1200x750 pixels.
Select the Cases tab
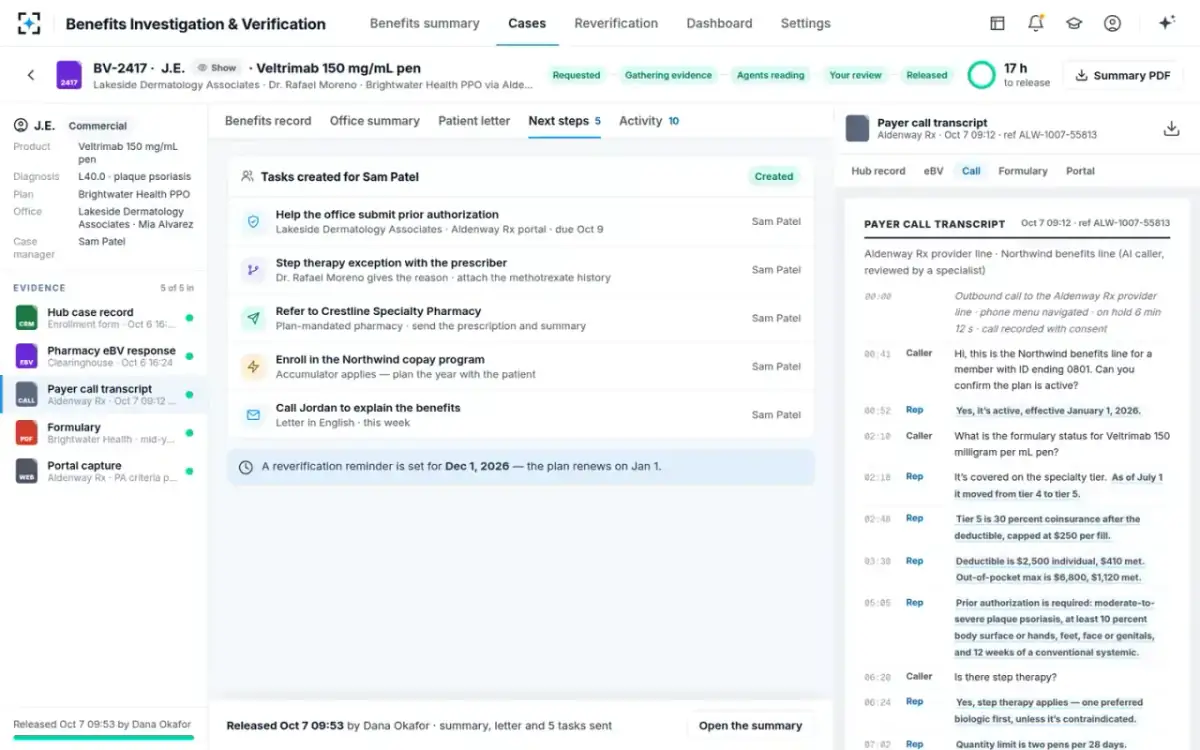527,23
